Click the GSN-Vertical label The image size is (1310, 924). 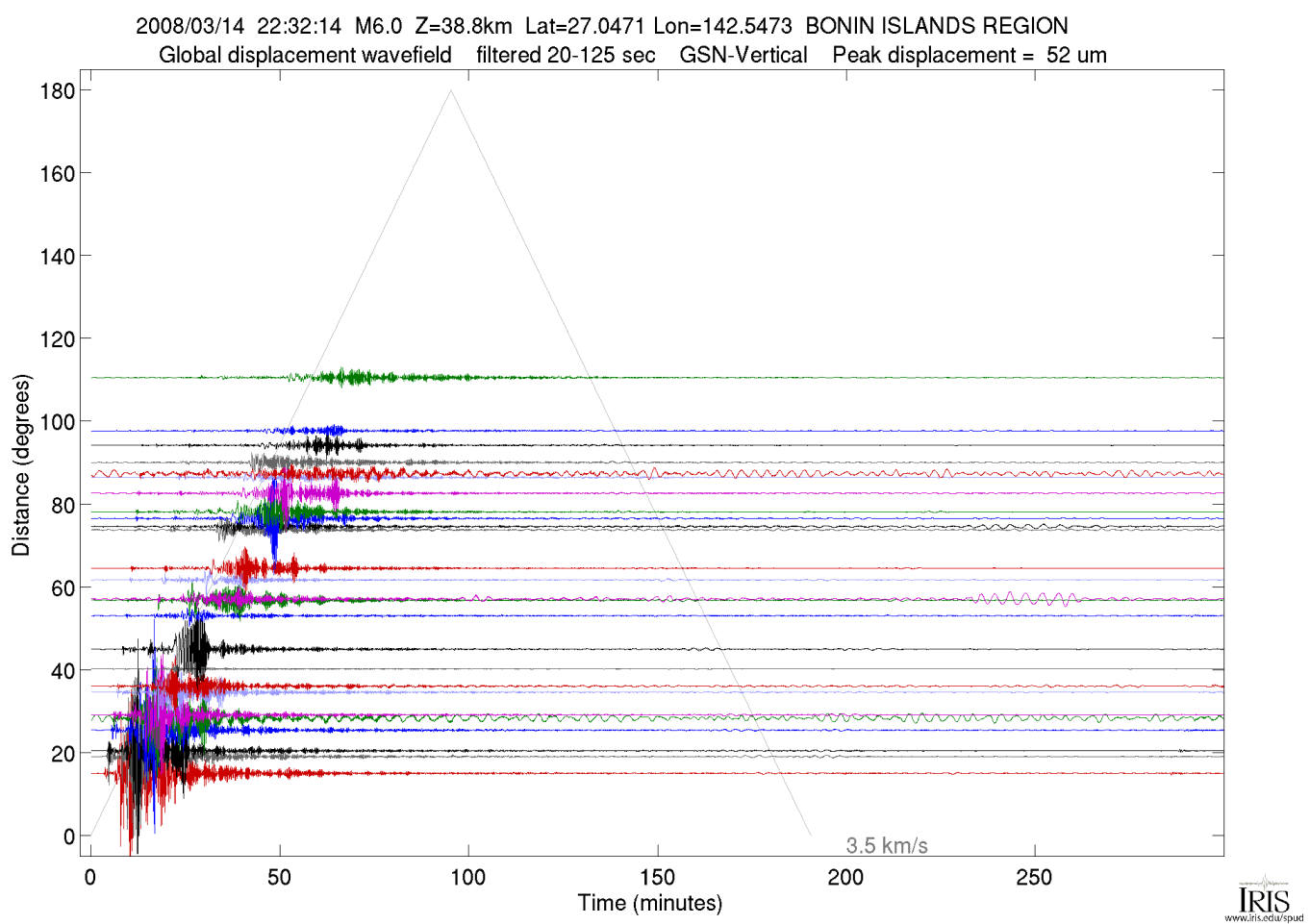pyautogui.click(x=743, y=55)
